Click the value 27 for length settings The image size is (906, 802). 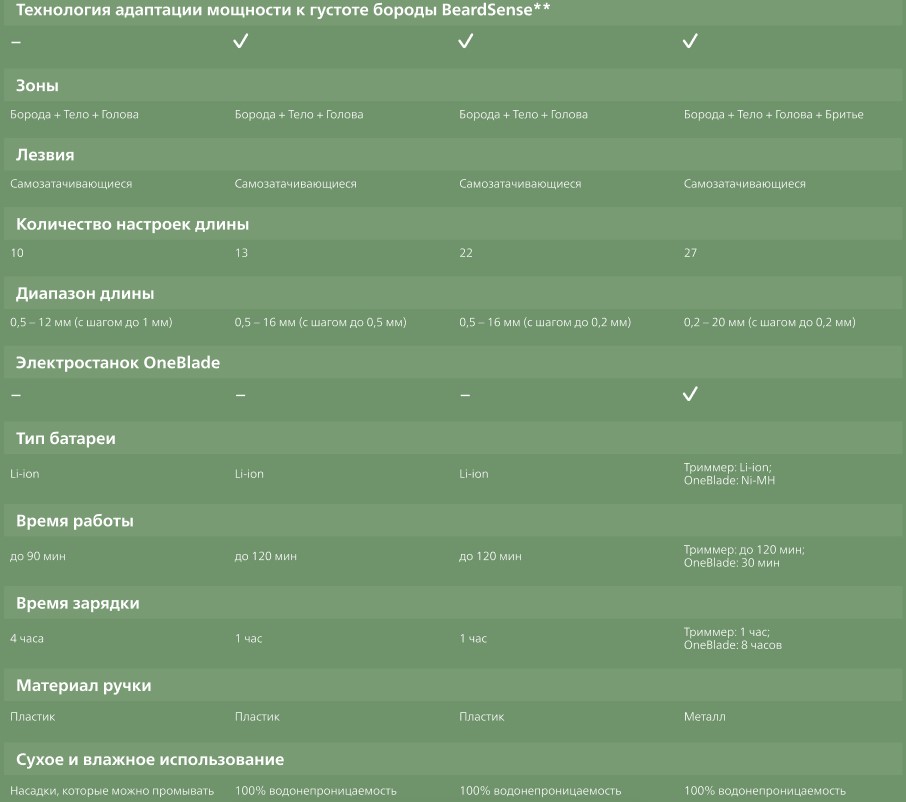(690, 253)
